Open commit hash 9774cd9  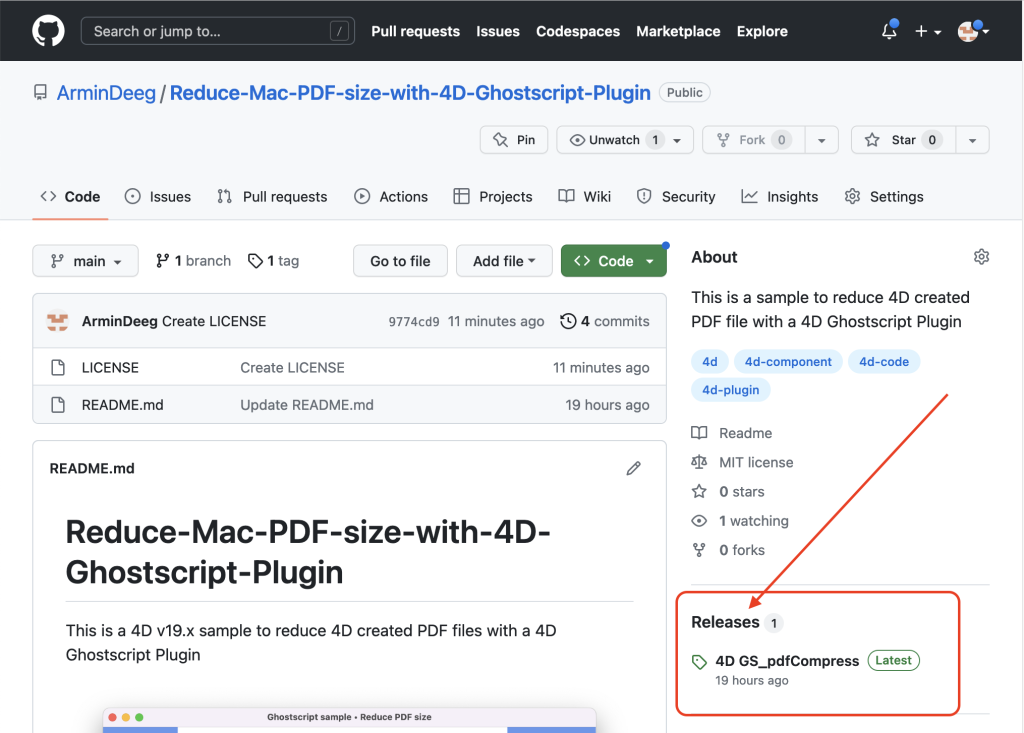414,321
